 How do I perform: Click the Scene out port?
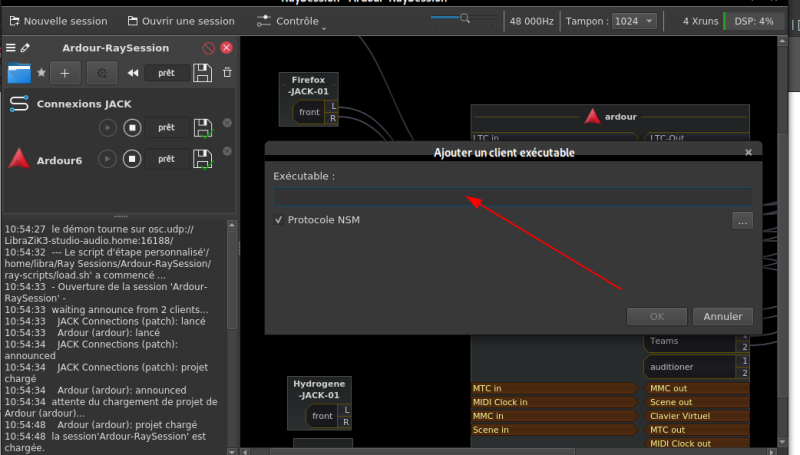tap(697, 402)
